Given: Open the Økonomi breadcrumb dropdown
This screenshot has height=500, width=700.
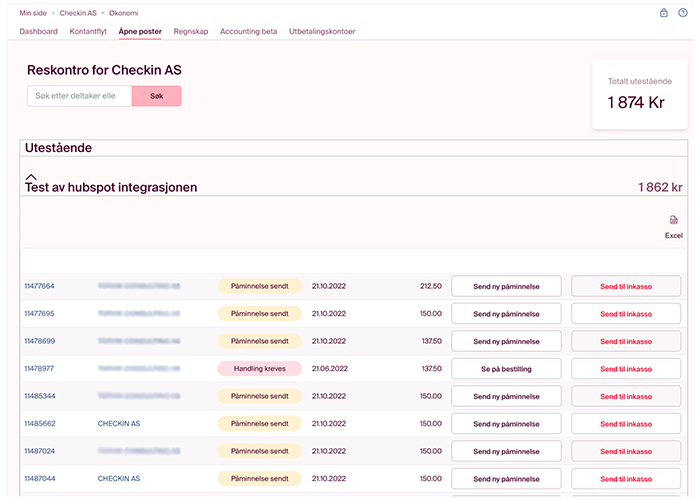Looking at the screenshot, I should click(125, 13).
